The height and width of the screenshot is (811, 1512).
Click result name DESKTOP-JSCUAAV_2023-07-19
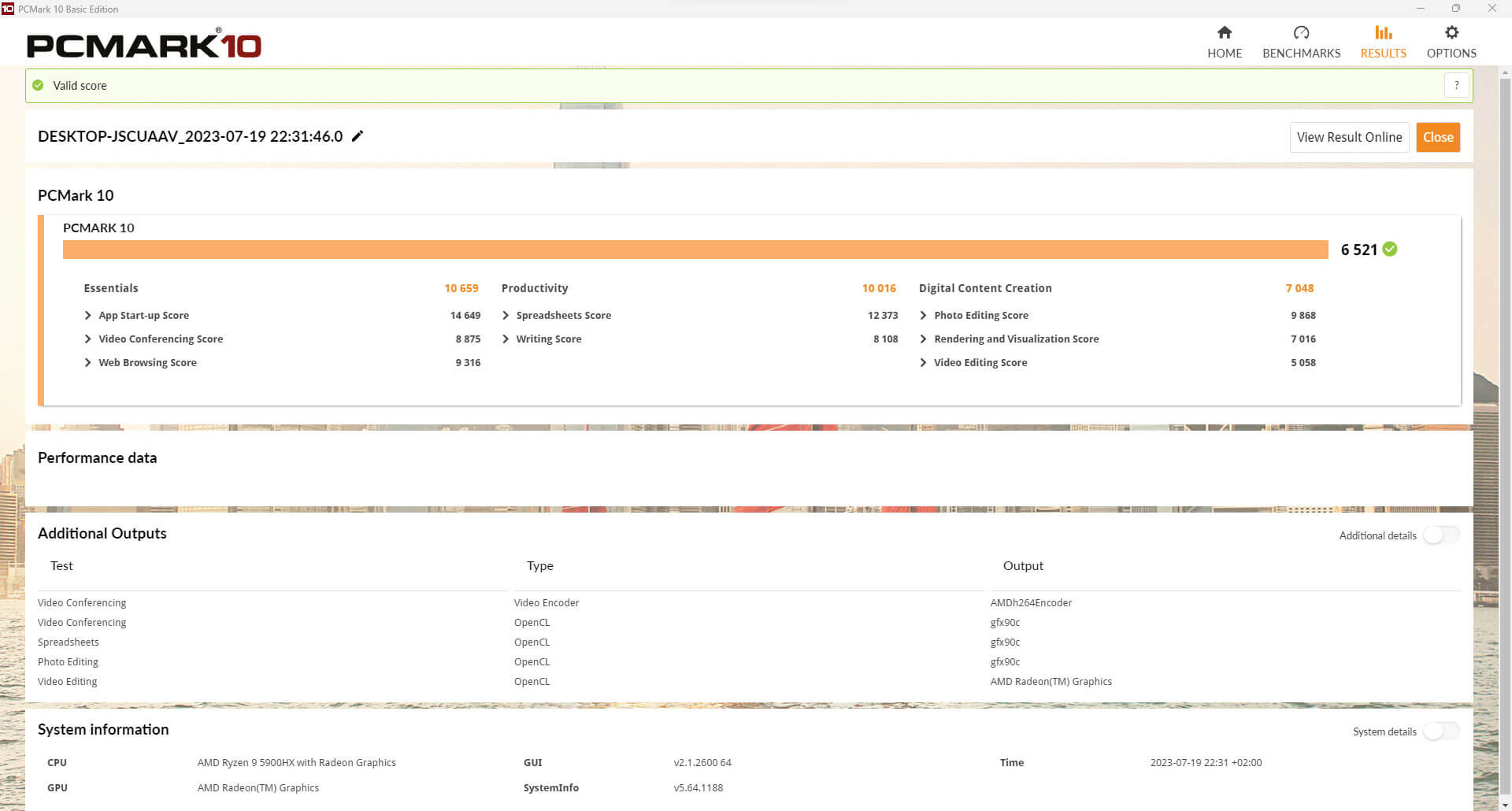(190, 136)
